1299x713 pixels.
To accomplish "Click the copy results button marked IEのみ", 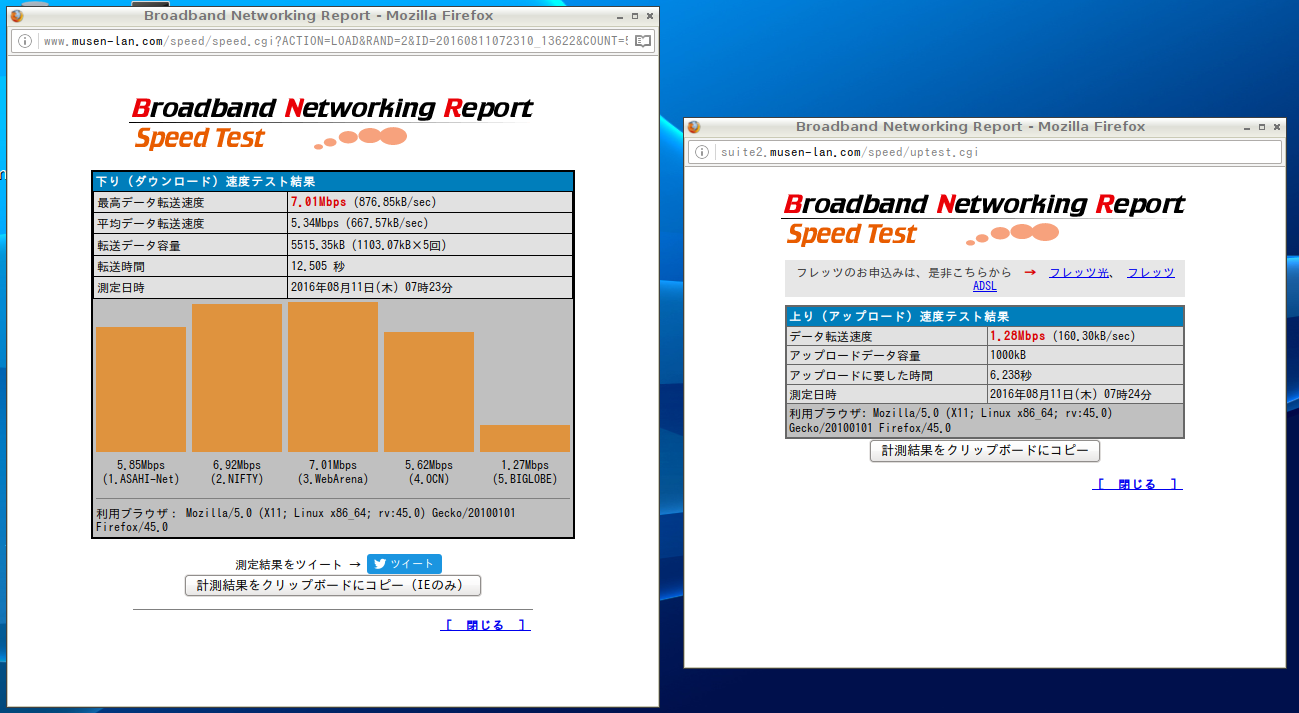I will pyautogui.click(x=333, y=586).
